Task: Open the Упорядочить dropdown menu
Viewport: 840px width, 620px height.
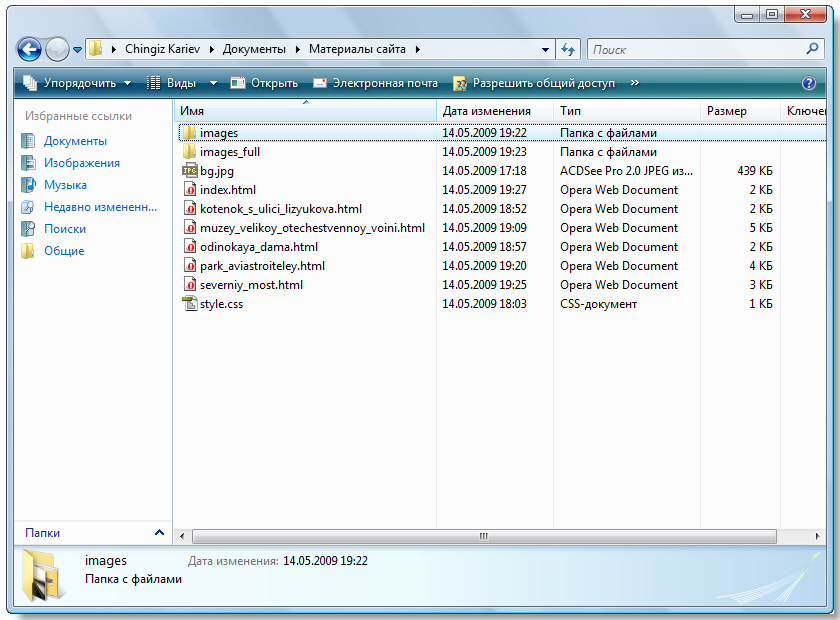Action: pyautogui.click(x=77, y=83)
